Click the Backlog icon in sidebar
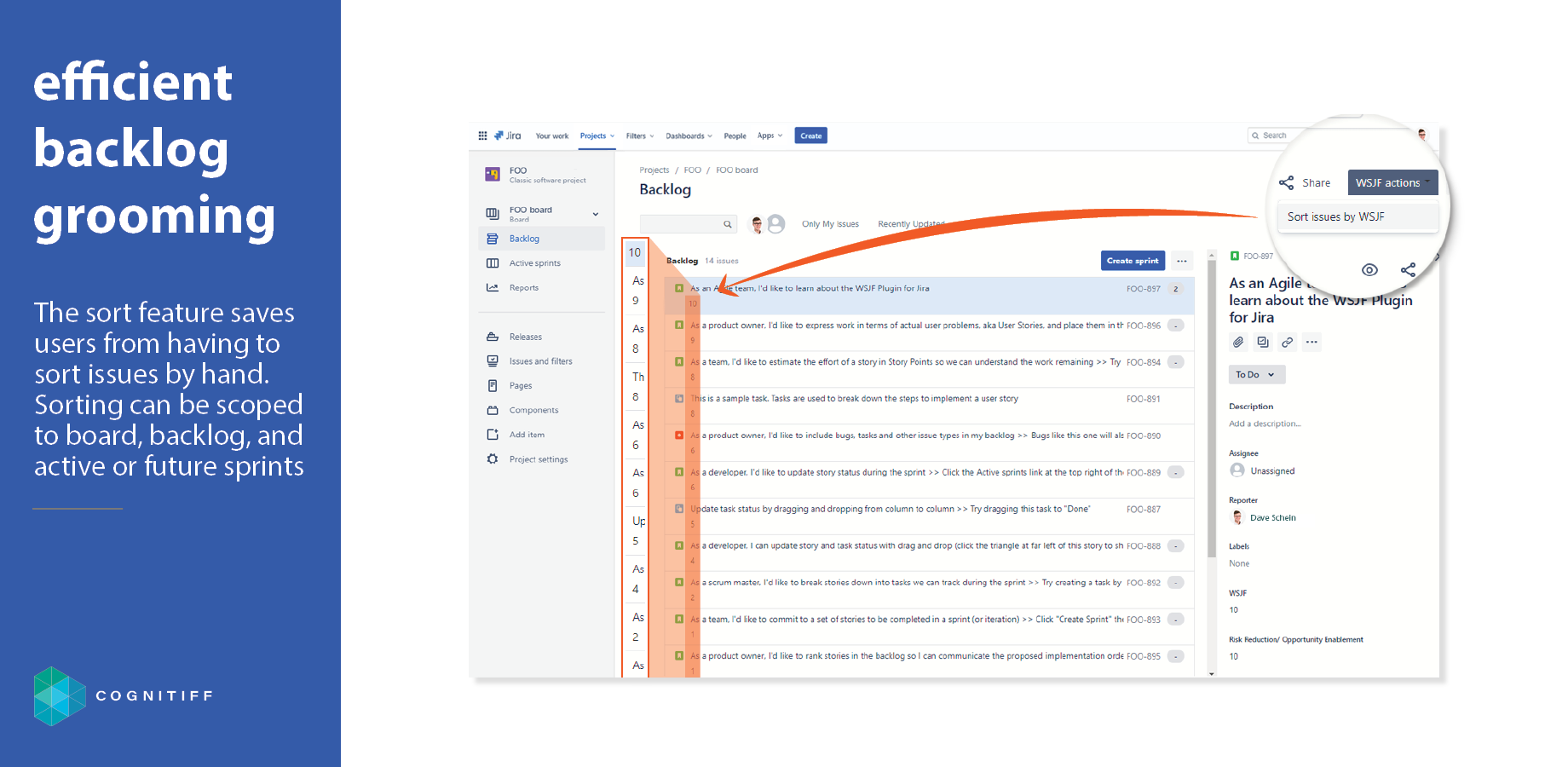Viewport: 1568px width, 767px height. (493, 239)
